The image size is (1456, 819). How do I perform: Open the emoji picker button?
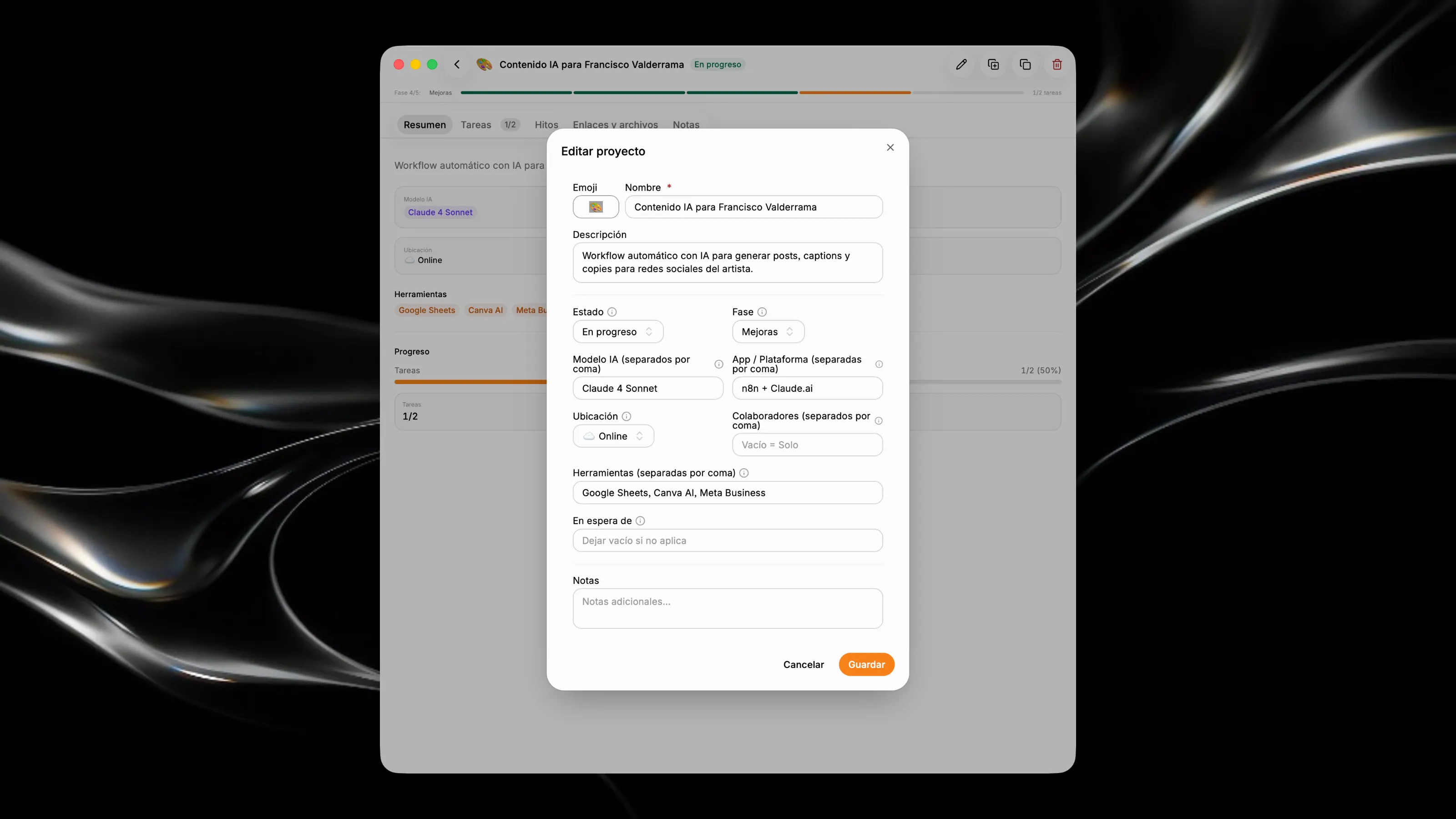[596, 207]
